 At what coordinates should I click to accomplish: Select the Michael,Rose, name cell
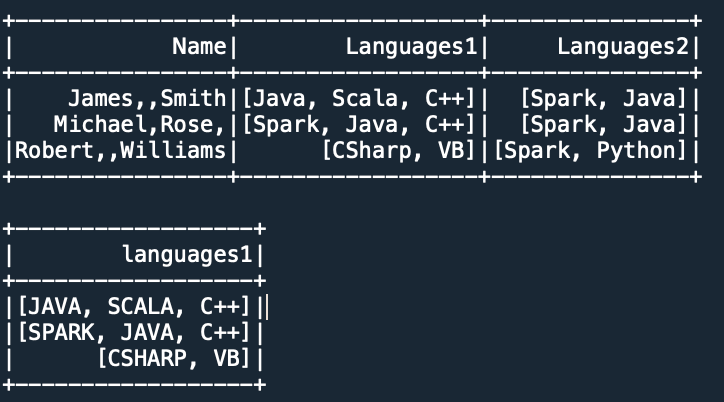(x=140, y=124)
